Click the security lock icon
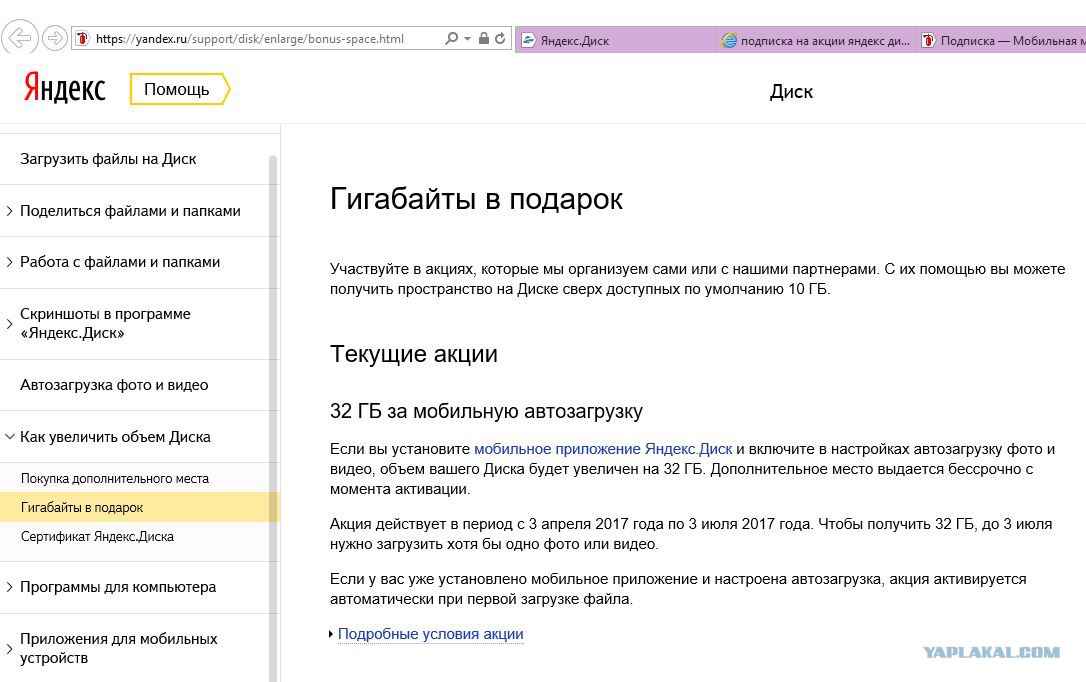The height and width of the screenshot is (682, 1086). pos(483,39)
